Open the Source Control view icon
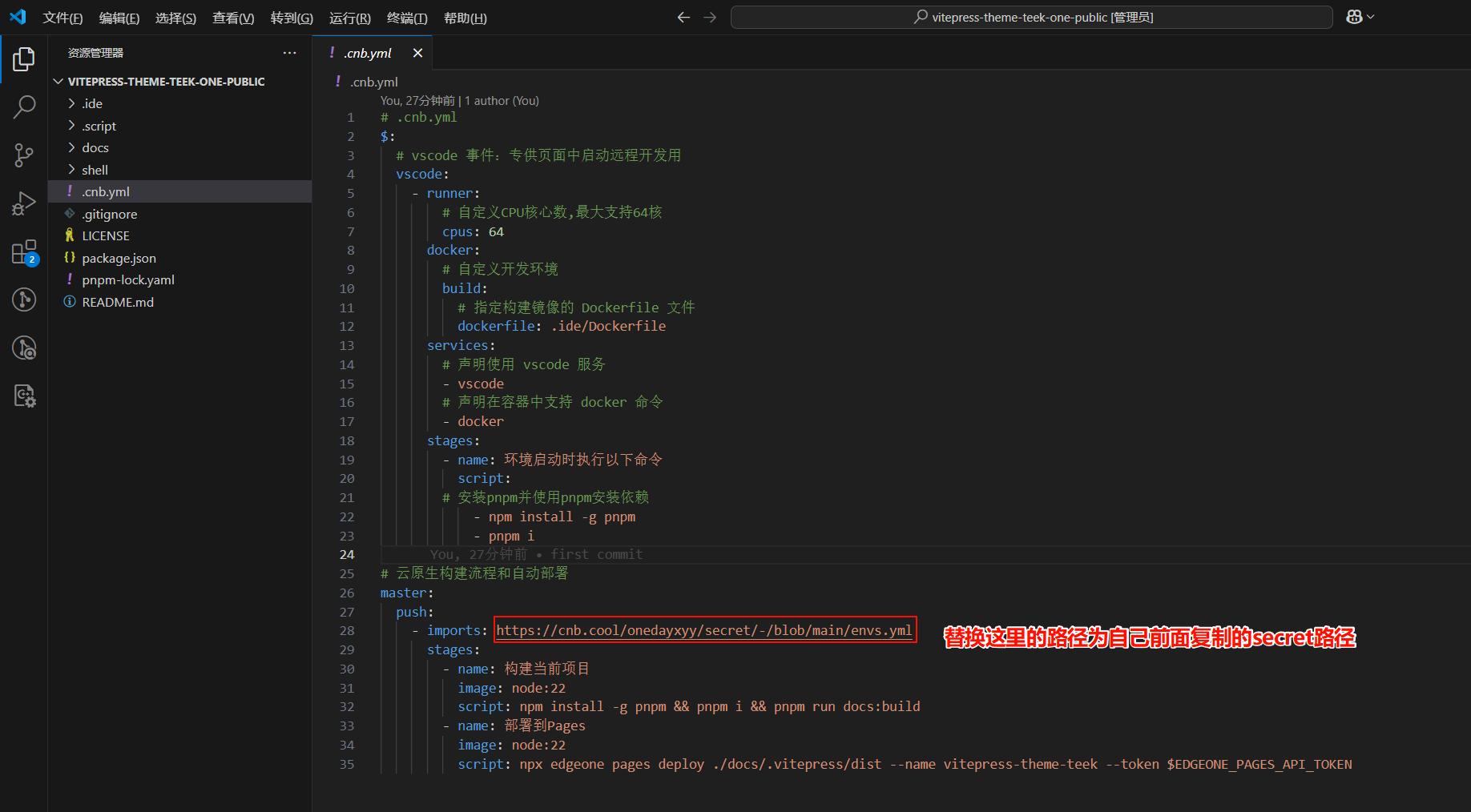Screen dimensions: 1471x812 click(24, 155)
